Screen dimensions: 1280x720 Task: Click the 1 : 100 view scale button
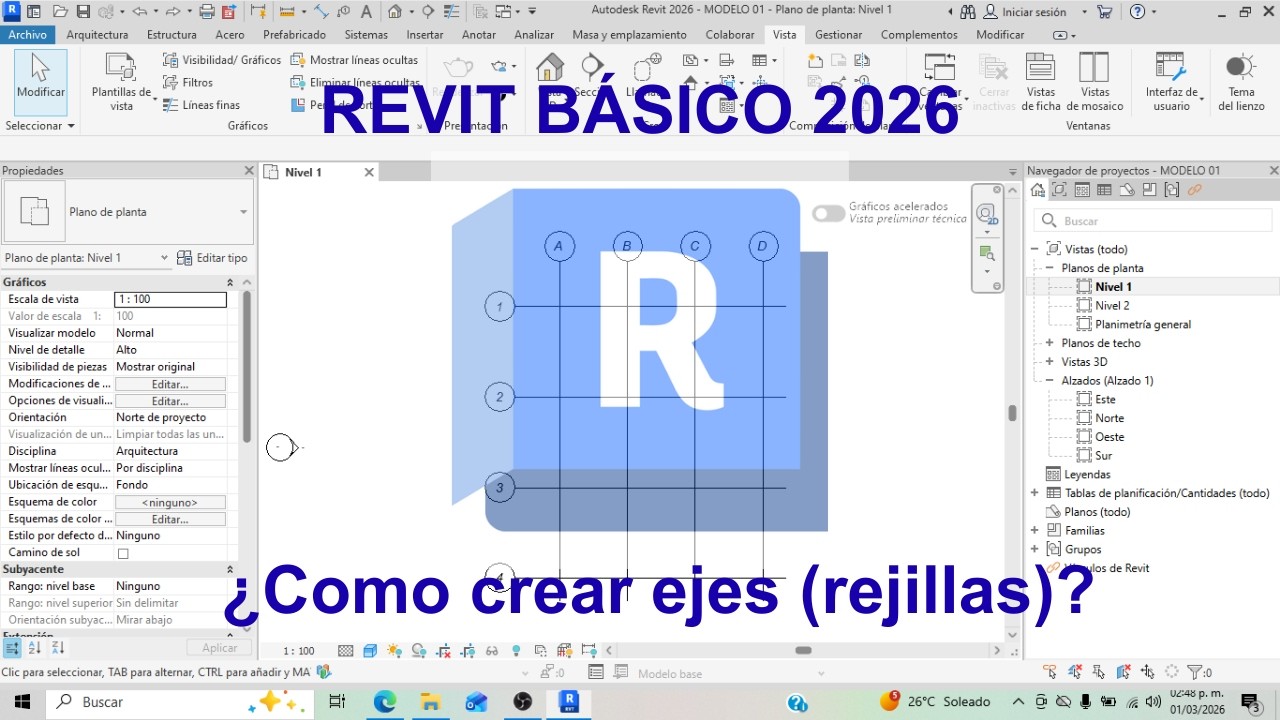click(x=299, y=650)
